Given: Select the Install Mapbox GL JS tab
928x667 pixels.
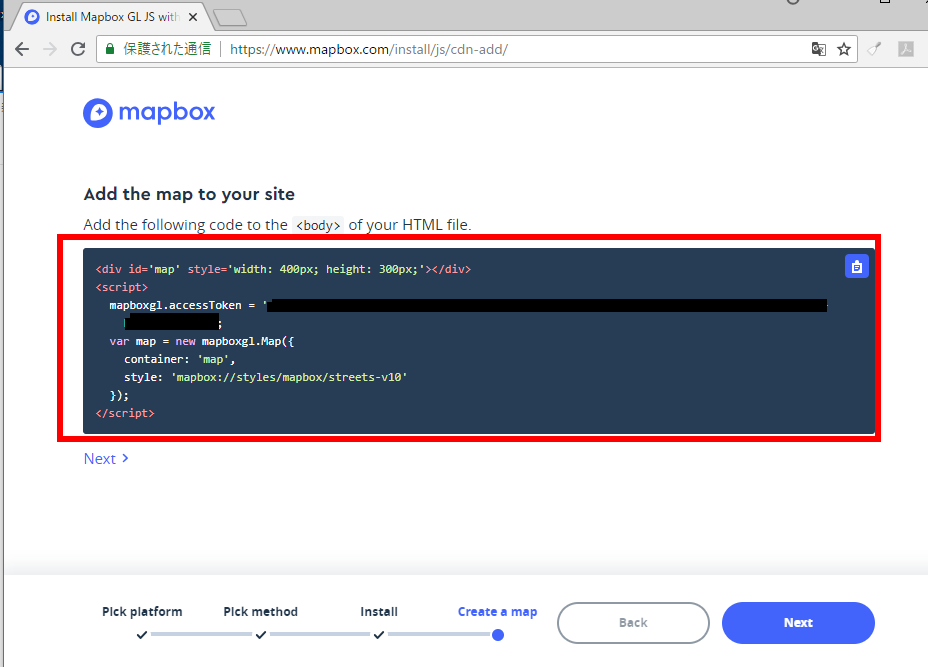Looking at the screenshot, I should (111, 17).
